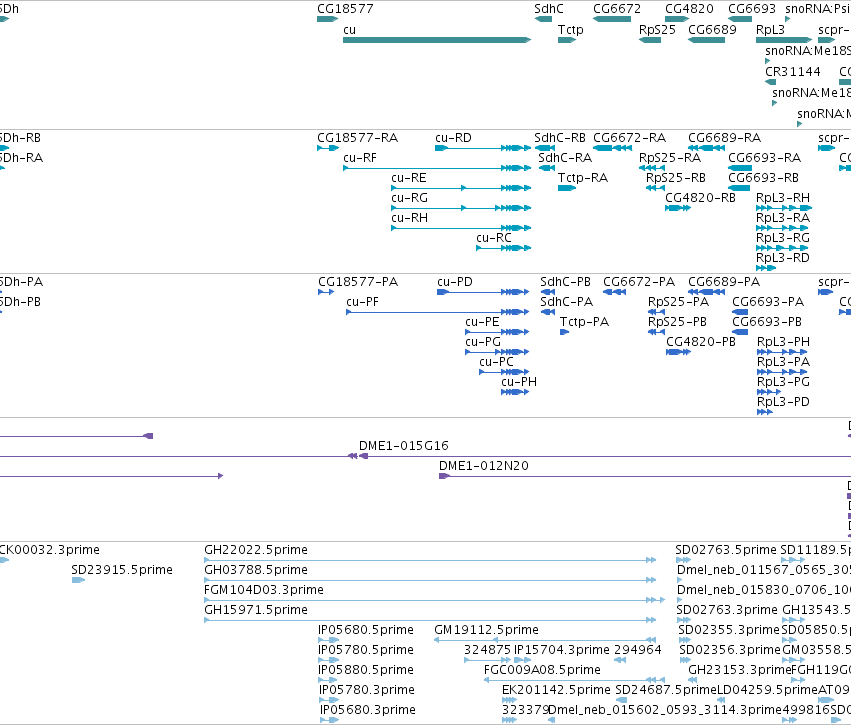Click the SdhC-PA protein label
Viewport: 851px width, 725px height.
coord(566,302)
